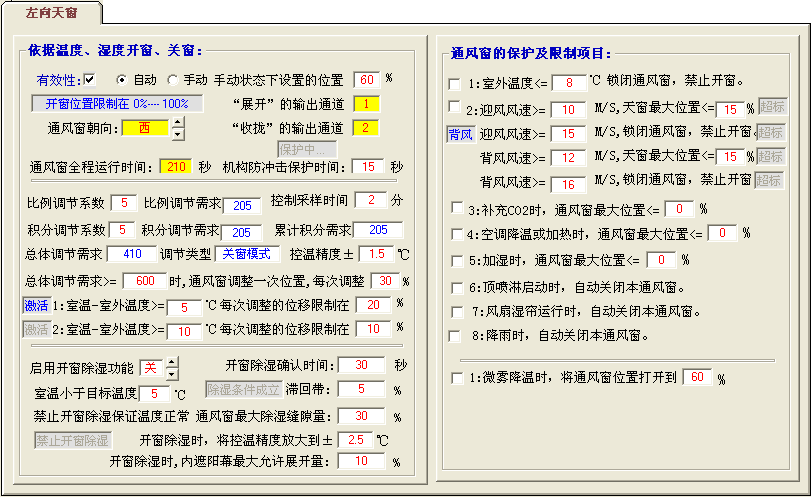Viewport: 811px width, 497px height.
Task: Click the 通风窗全程运行时间 field showing 210
Action: point(175,167)
